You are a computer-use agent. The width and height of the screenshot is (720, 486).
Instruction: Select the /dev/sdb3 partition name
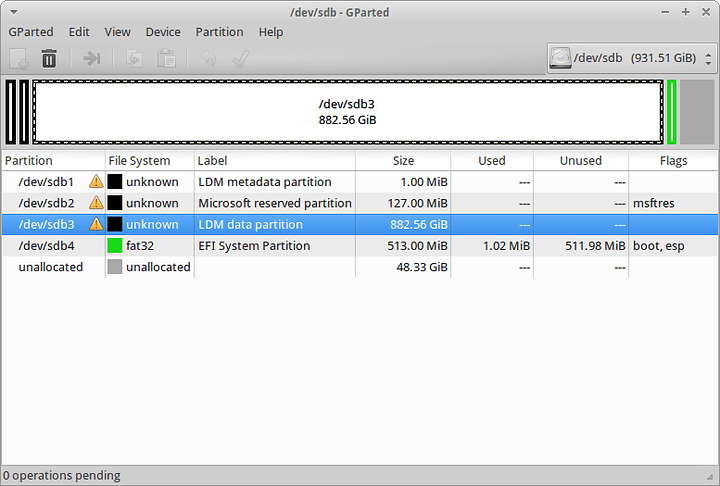[x=46, y=224]
